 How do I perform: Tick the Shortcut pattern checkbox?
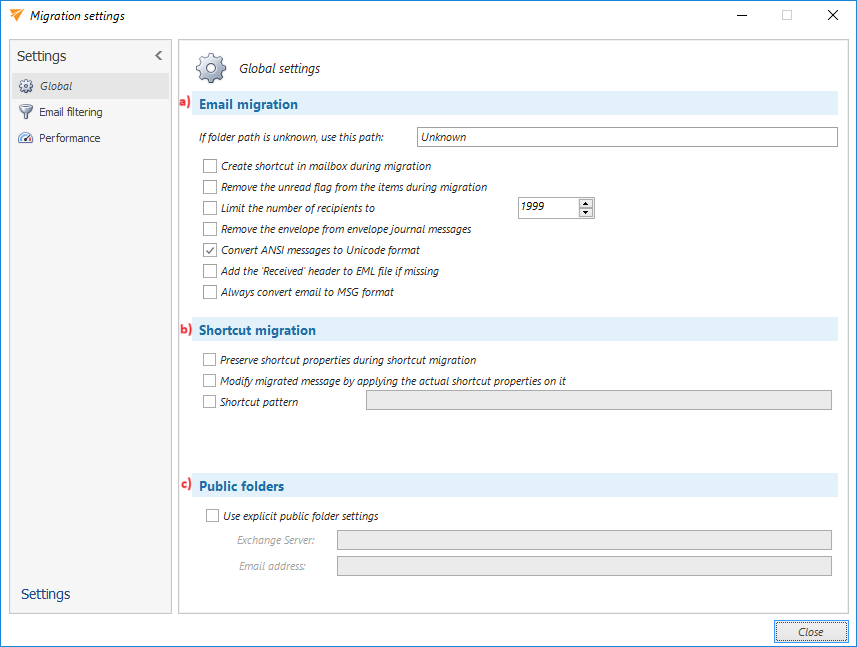coord(209,401)
